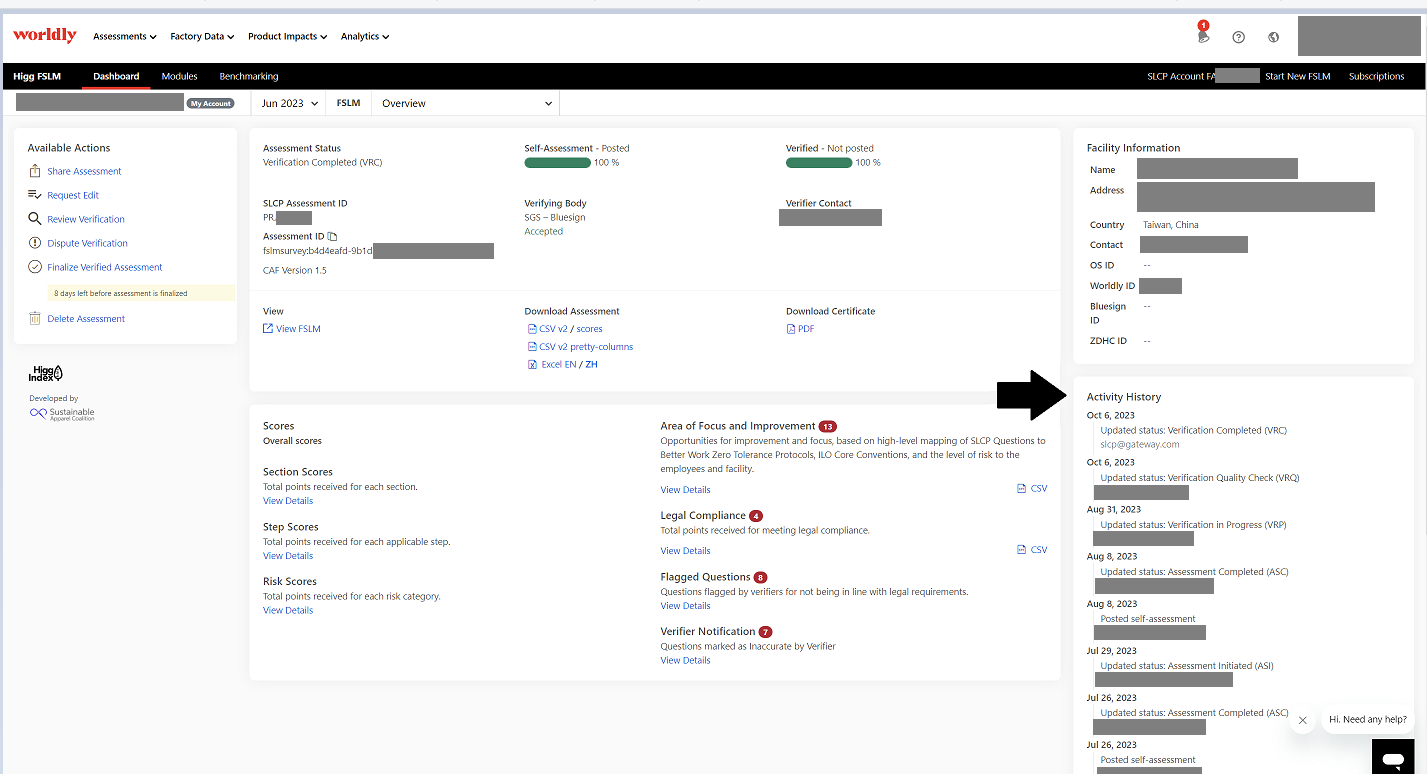Click the Area of Focus count badge 13
The height and width of the screenshot is (774, 1427).
pyautogui.click(x=827, y=426)
